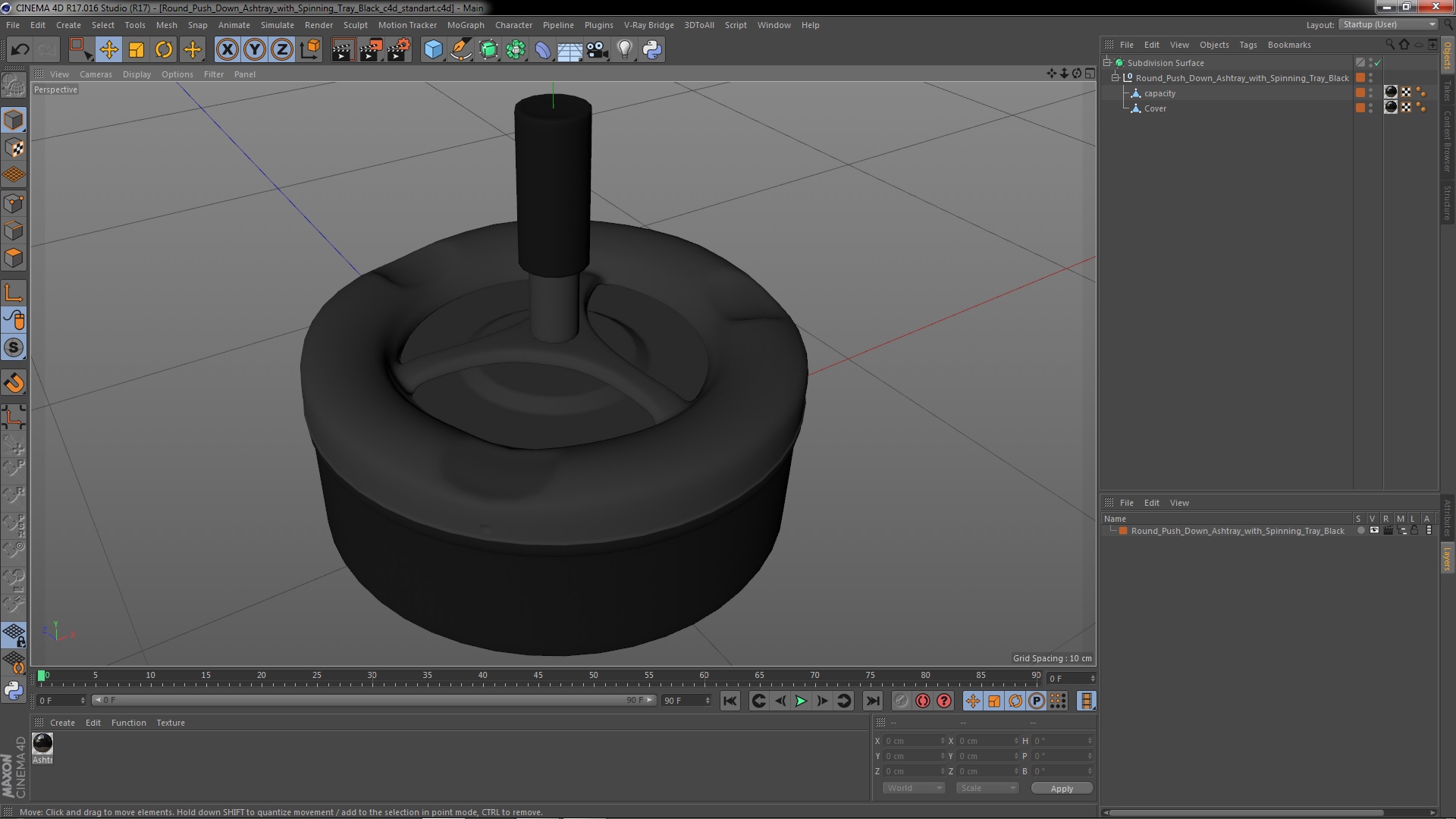Click the coordinate system icon
Image resolution: width=1456 pixels, height=819 pixels.
click(x=310, y=50)
